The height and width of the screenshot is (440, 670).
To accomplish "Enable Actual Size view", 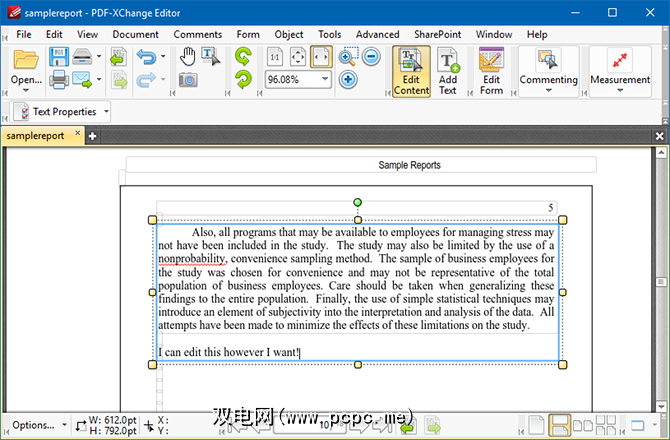I will 274,57.
